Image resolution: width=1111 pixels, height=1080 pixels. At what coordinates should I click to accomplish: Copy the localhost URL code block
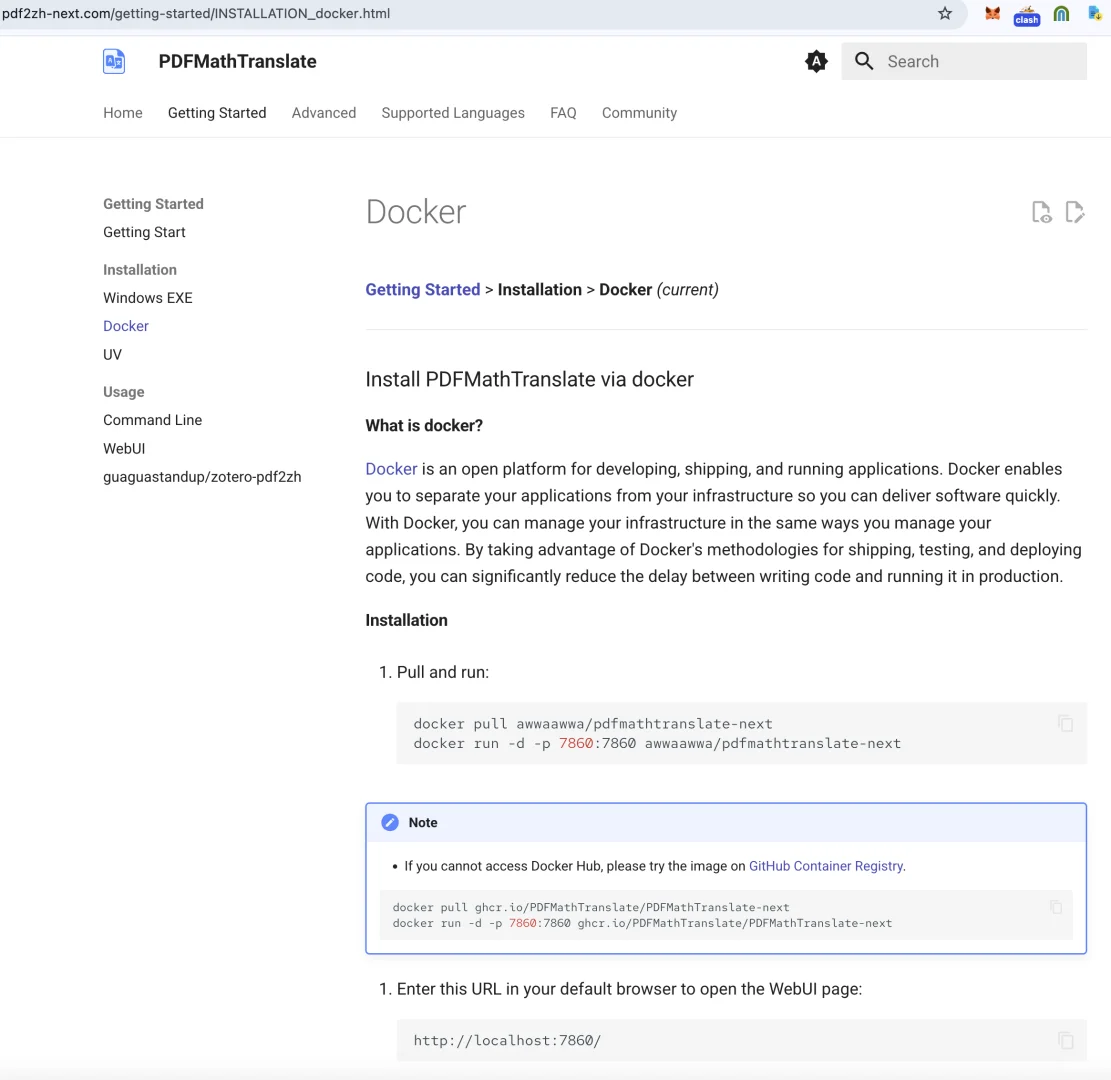click(x=1065, y=1040)
